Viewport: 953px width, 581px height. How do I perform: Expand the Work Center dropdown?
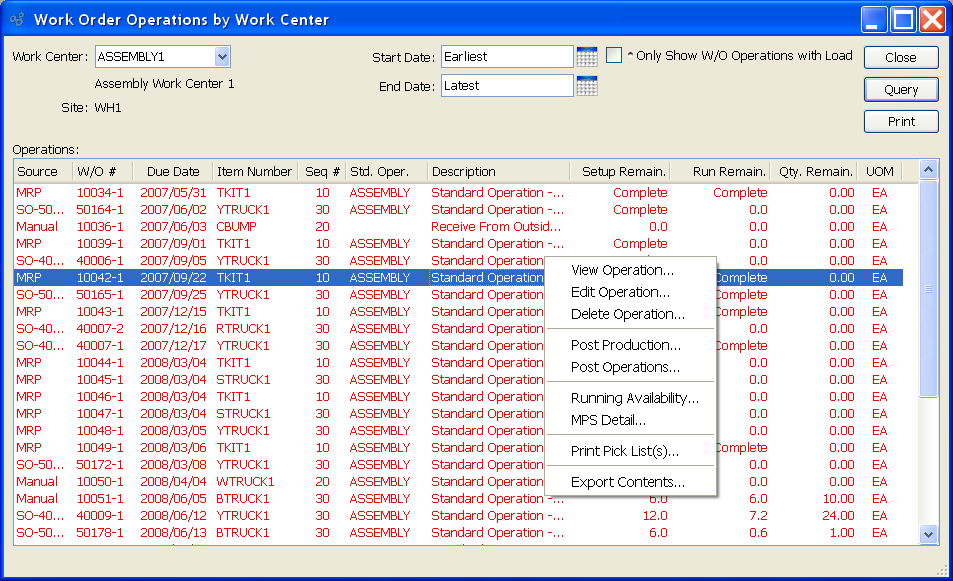pyautogui.click(x=222, y=57)
